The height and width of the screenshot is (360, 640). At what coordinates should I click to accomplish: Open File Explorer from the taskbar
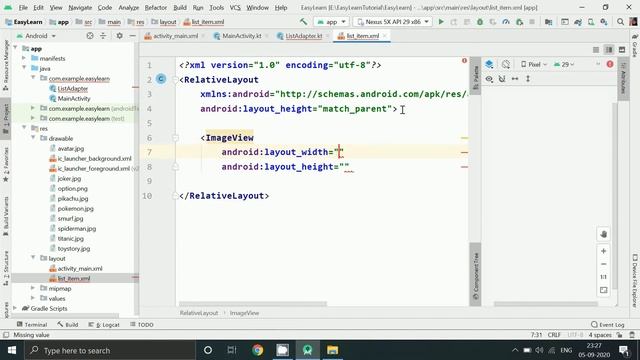[333, 350]
